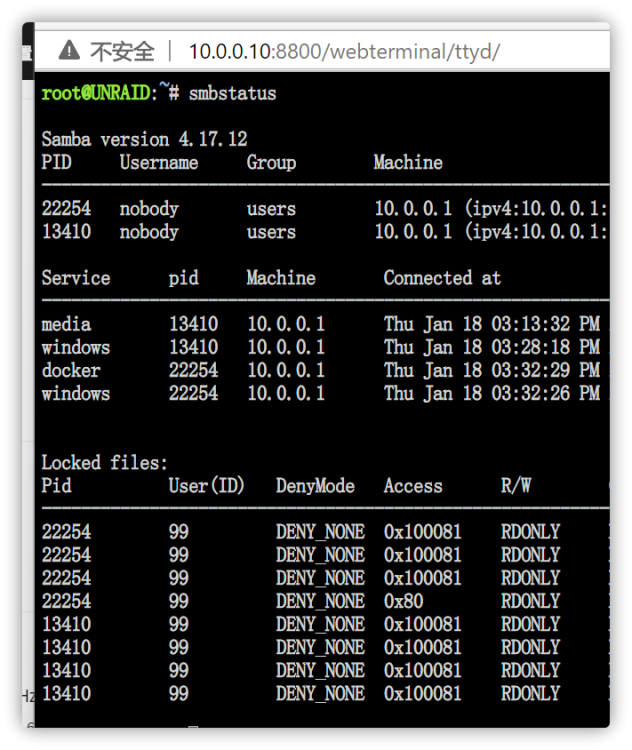The height and width of the screenshot is (750, 632).
Task: Click the User(ID) column header
Action: pyautogui.click(x=206, y=486)
